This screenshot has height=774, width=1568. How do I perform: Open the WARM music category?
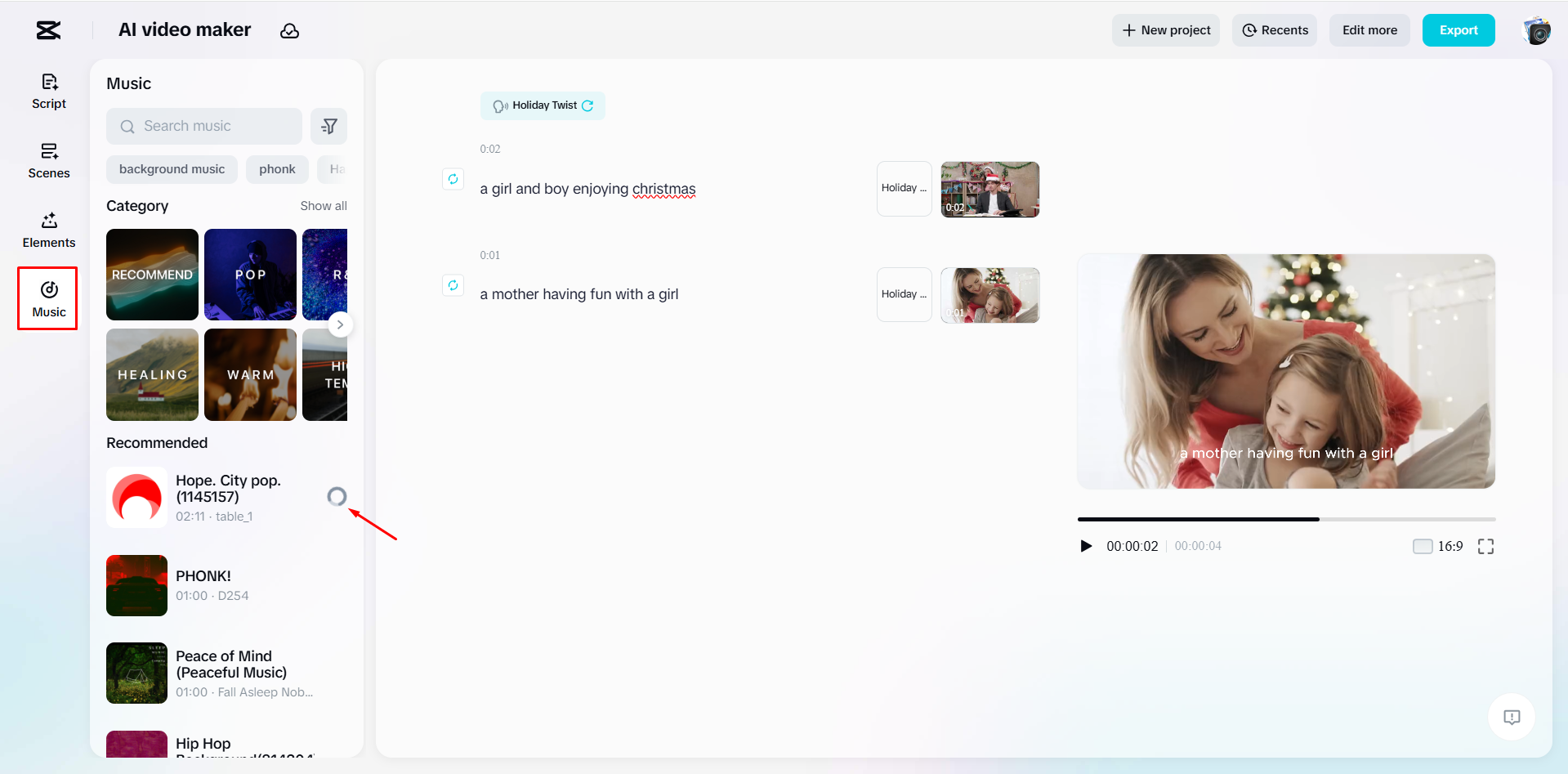point(250,374)
